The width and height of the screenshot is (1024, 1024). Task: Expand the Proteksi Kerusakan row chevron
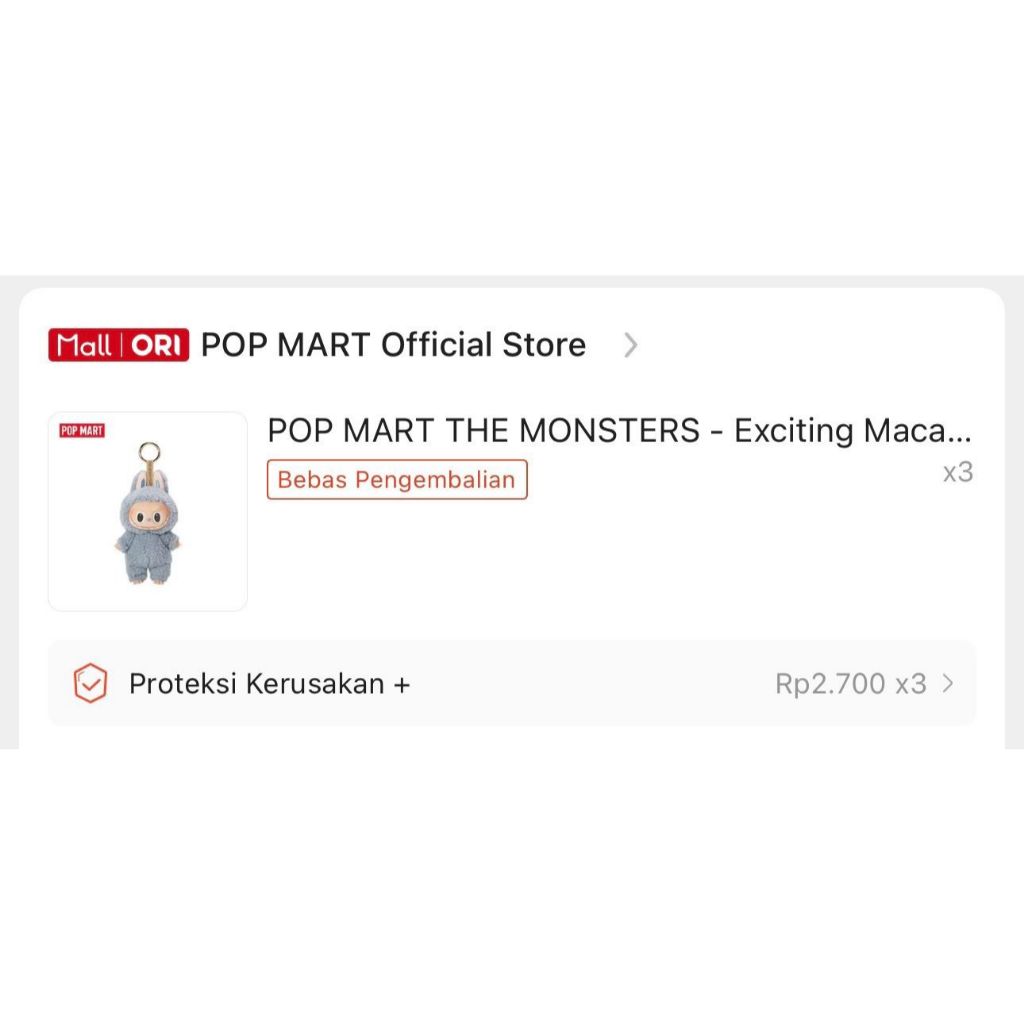(x=948, y=684)
